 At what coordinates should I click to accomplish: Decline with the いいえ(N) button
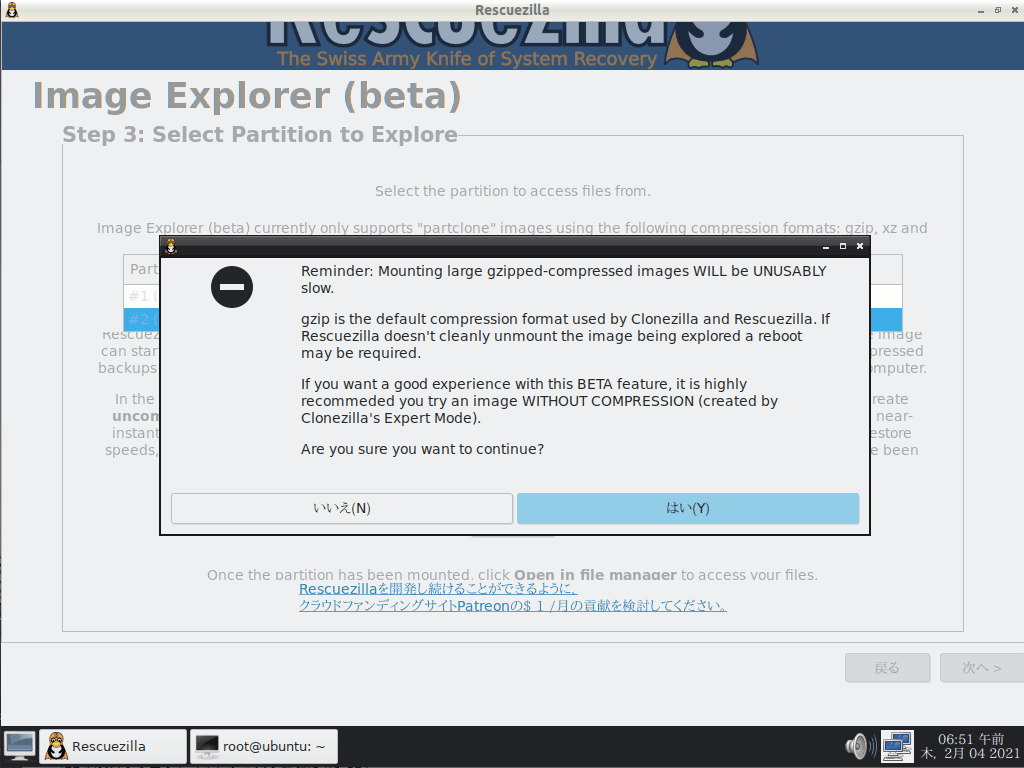[342, 508]
